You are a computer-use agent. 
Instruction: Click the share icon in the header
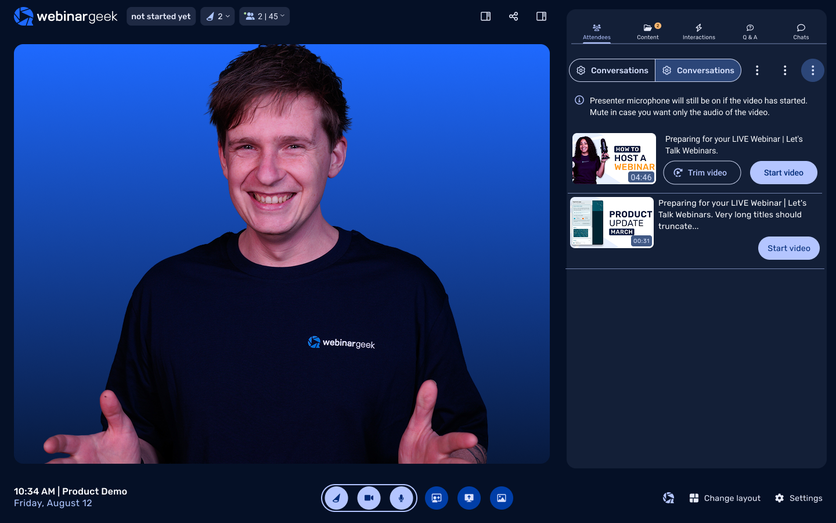pyautogui.click(x=513, y=17)
